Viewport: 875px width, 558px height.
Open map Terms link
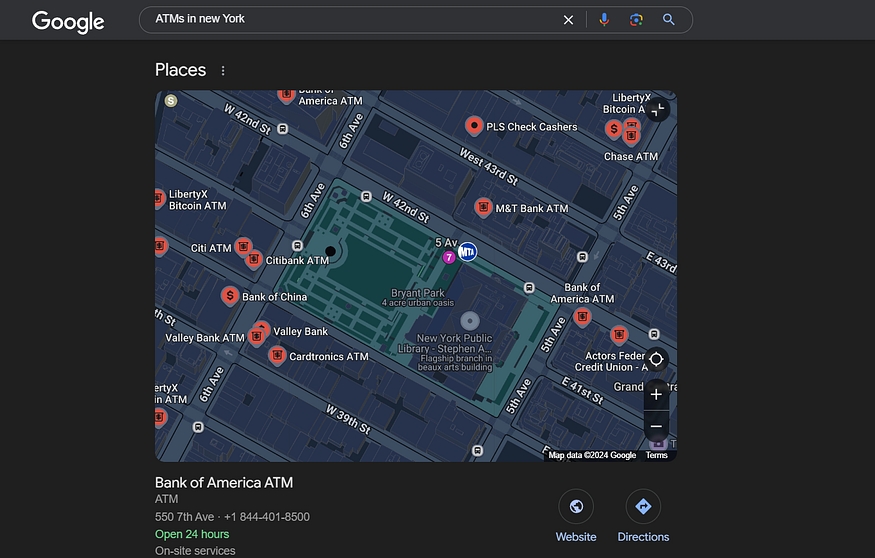click(656, 455)
